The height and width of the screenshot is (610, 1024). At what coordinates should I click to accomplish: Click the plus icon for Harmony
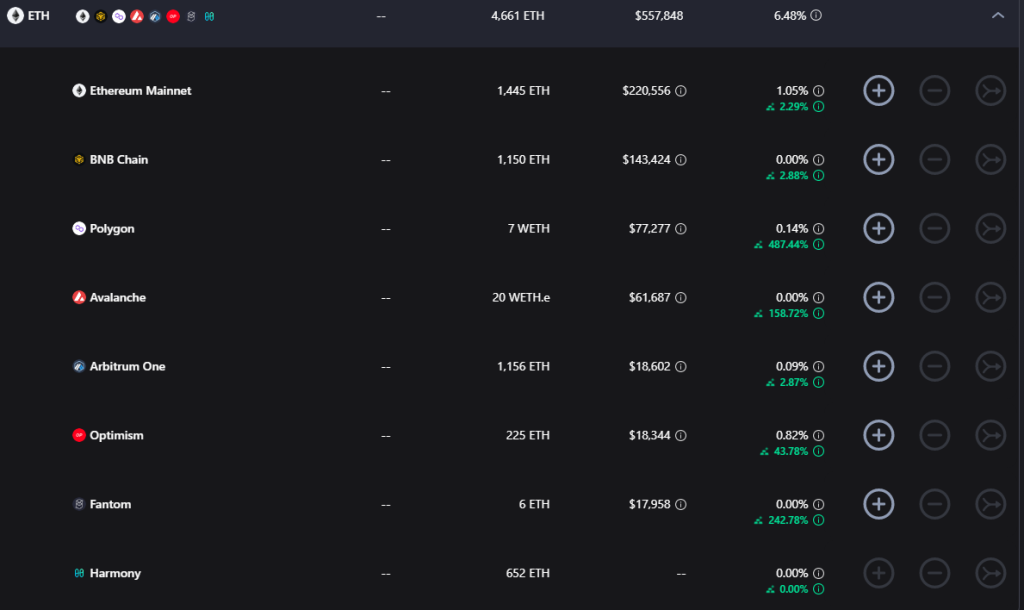878,573
